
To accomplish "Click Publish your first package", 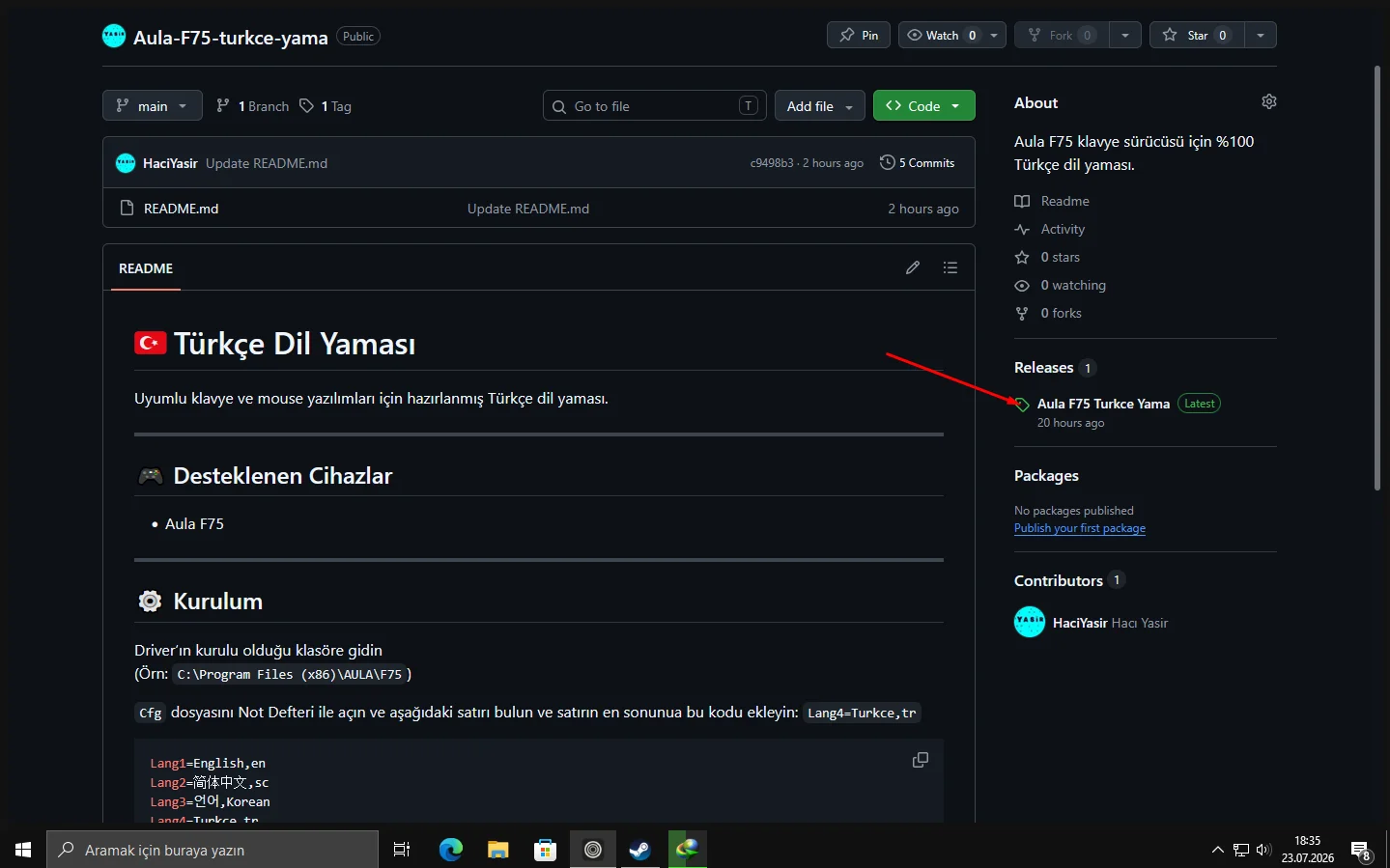I will [1080, 528].
